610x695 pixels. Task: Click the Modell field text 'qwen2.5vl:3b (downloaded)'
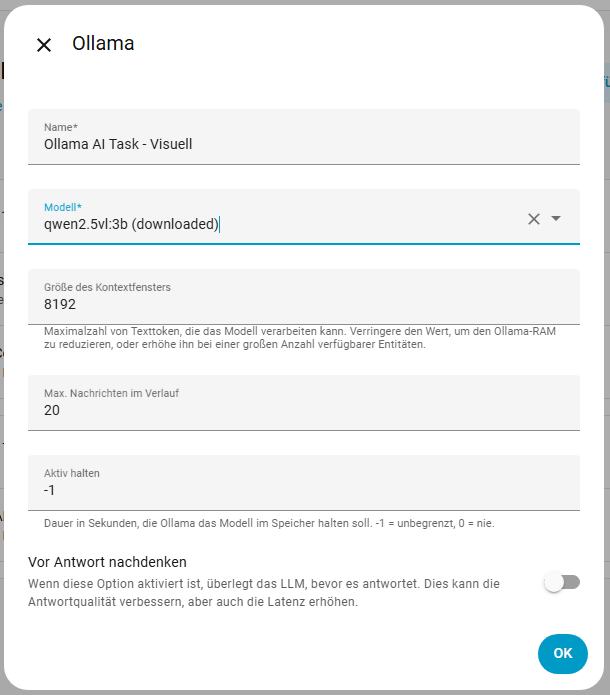131,224
